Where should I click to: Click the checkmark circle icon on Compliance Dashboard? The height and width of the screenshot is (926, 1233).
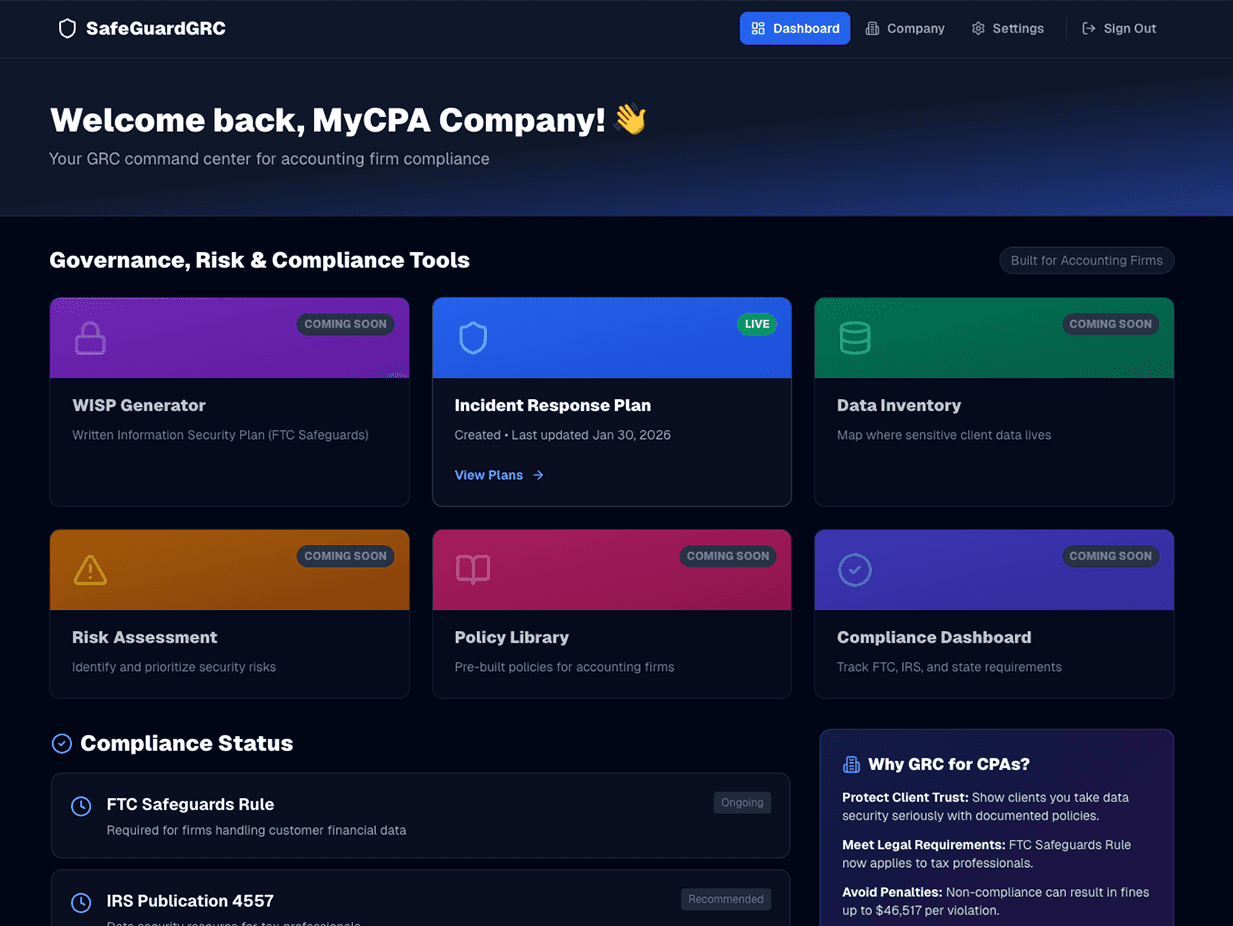click(855, 570)
